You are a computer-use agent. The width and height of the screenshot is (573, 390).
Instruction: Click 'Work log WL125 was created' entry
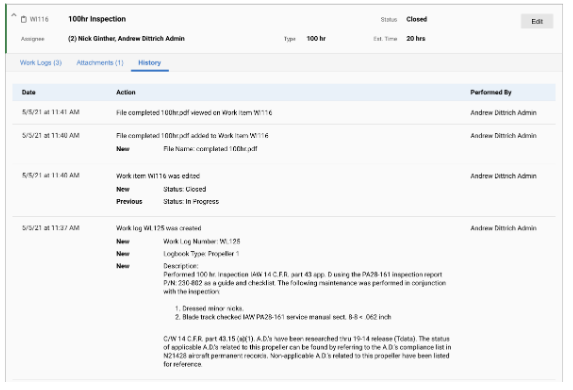pyautogui.click(x=159, y=228)
